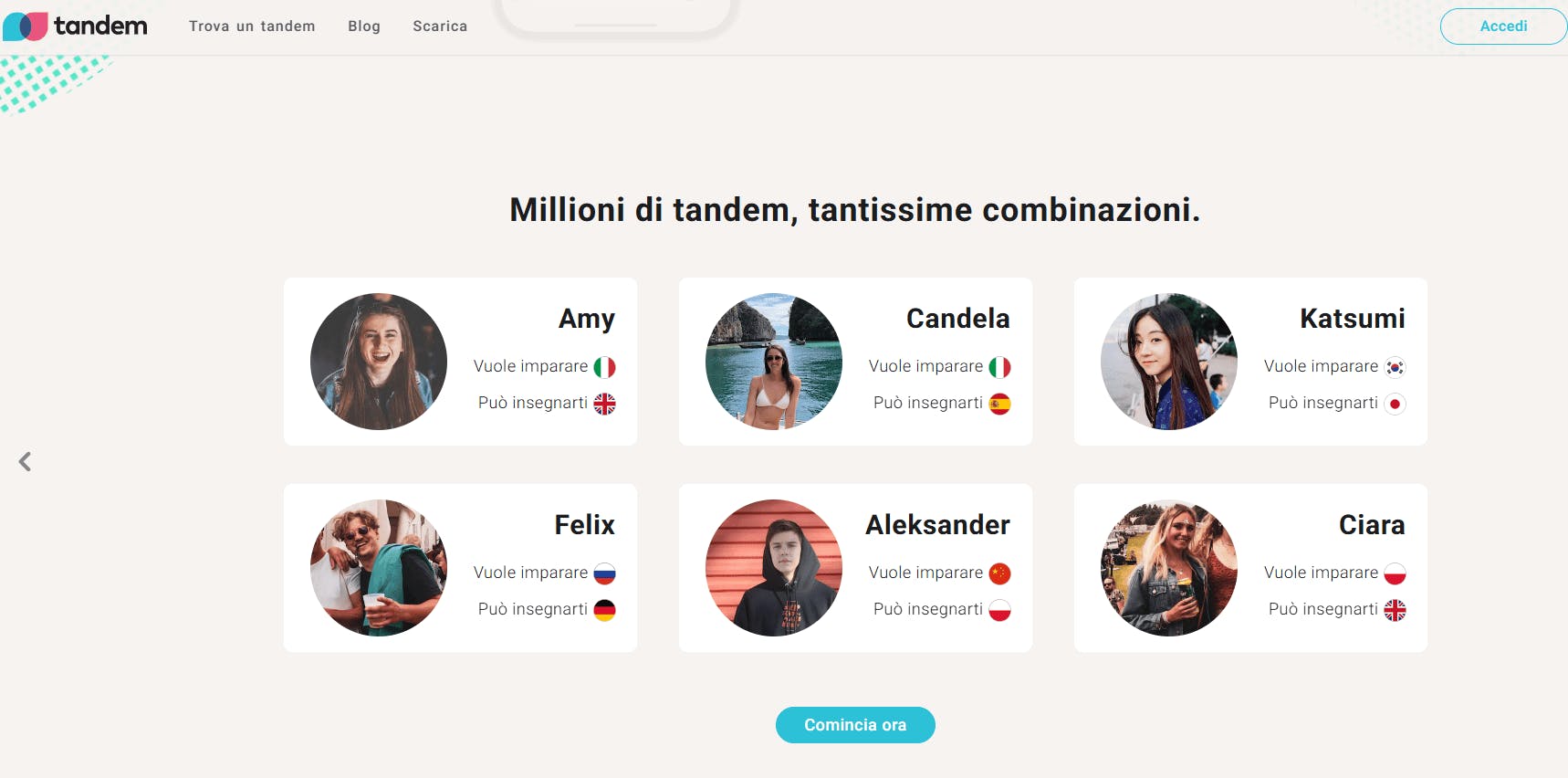Open the Blog page
This screenshot has width=1568, height=778.
click(364, 26)
